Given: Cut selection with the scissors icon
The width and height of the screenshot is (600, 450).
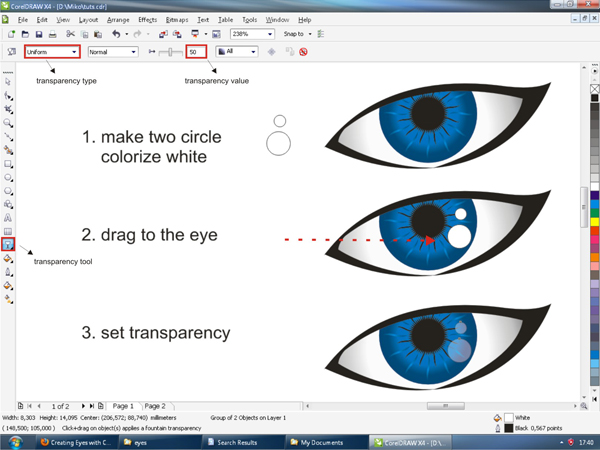Looking at the screenshot, I should (x=70, y=34).
